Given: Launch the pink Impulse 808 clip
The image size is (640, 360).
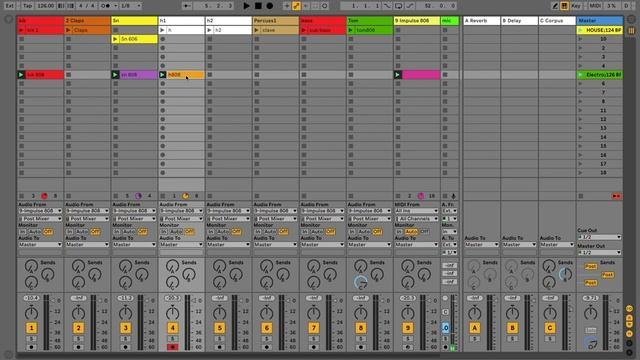Looking at the screenshot, I should (x=397, y=75).
